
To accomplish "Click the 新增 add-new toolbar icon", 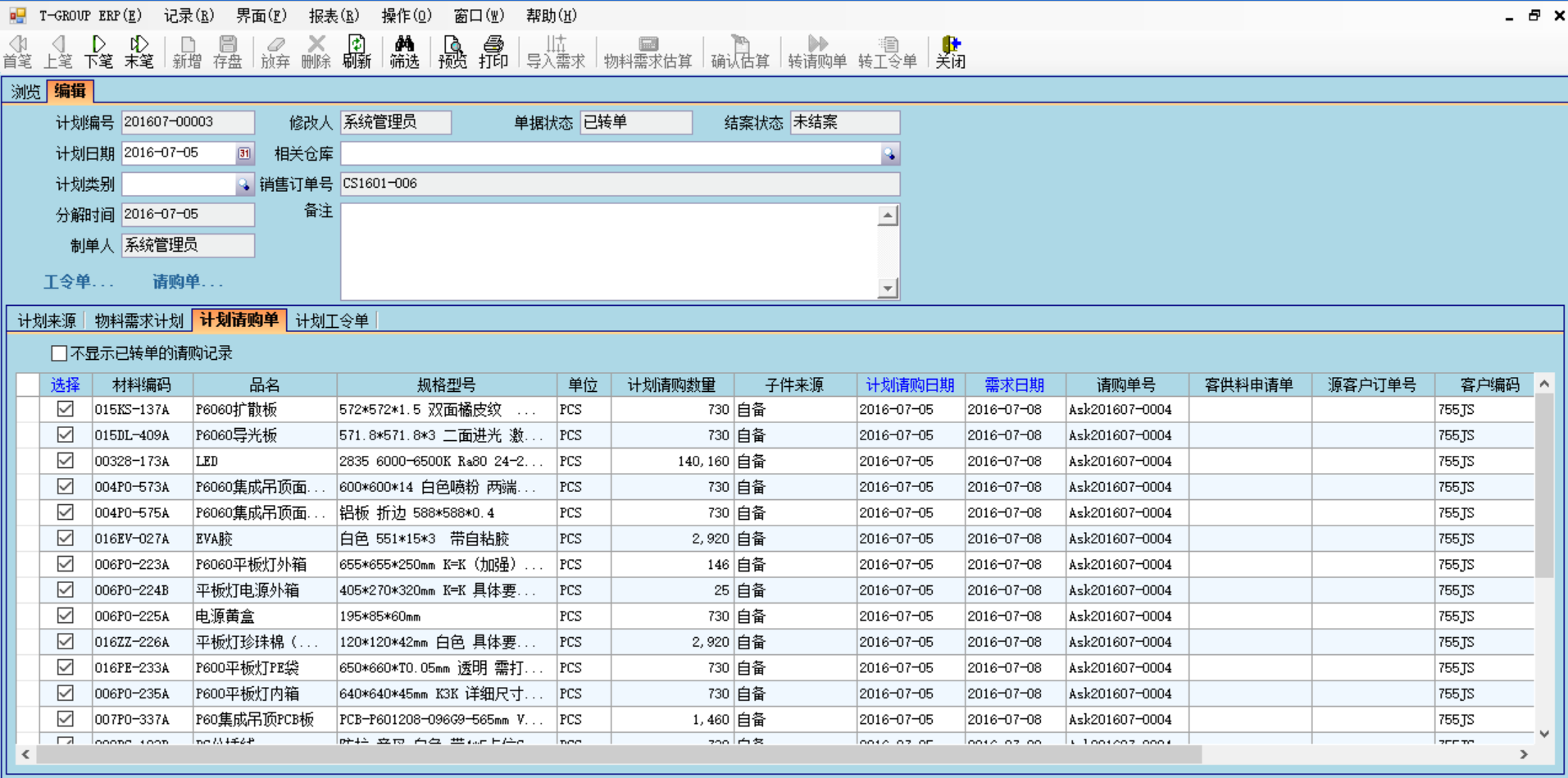I will coord(187,52).
